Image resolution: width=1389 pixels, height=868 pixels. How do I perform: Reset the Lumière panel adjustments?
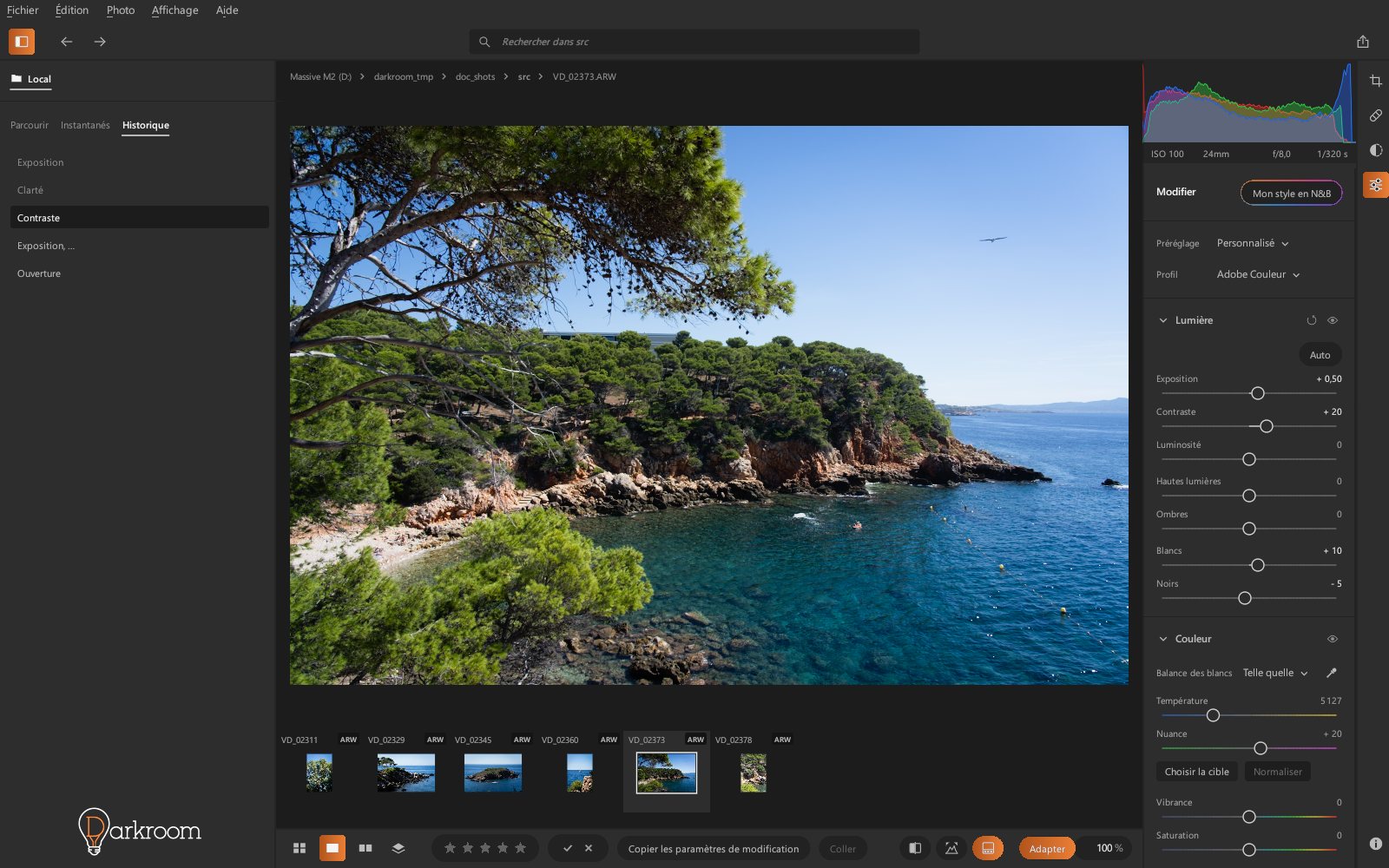coord(1312,320)
